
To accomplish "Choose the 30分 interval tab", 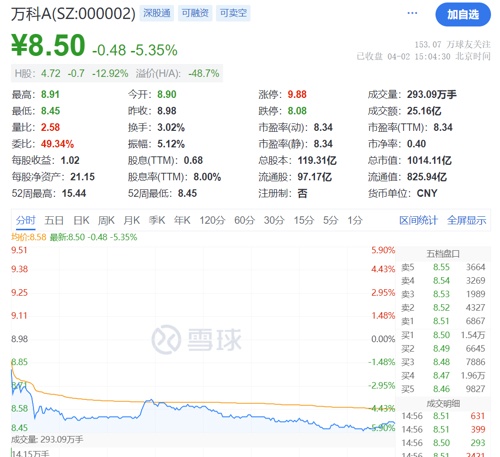I will [274, 220].
